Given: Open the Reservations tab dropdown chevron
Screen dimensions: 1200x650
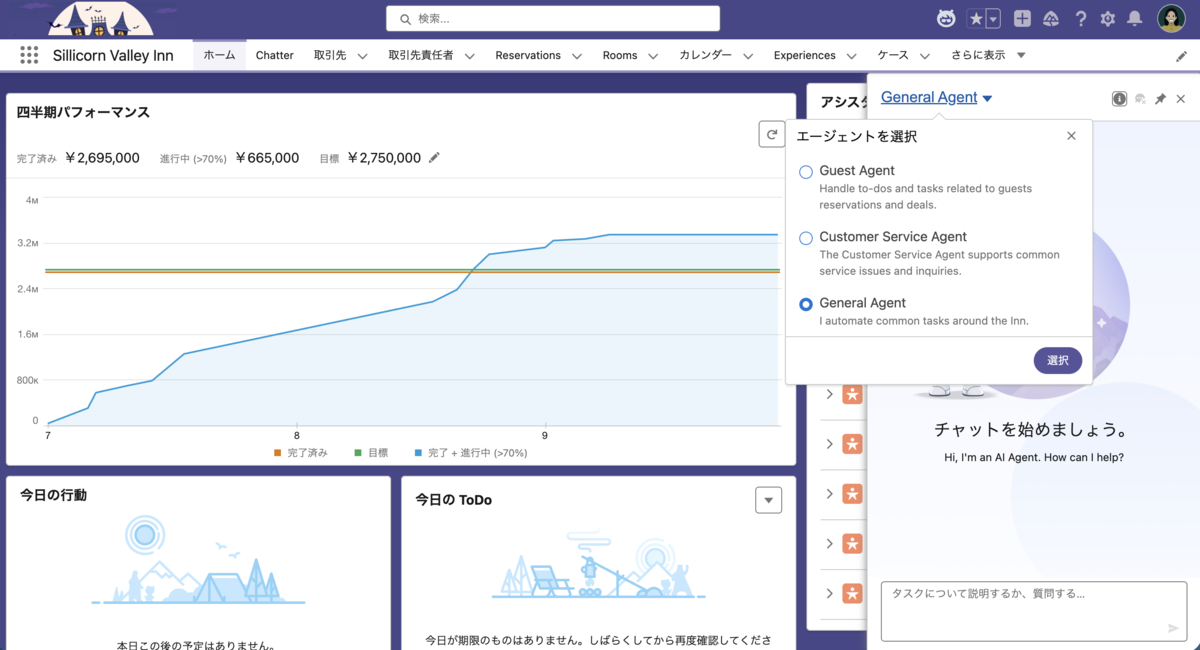Looking at the screenshot, I should 577,56.
